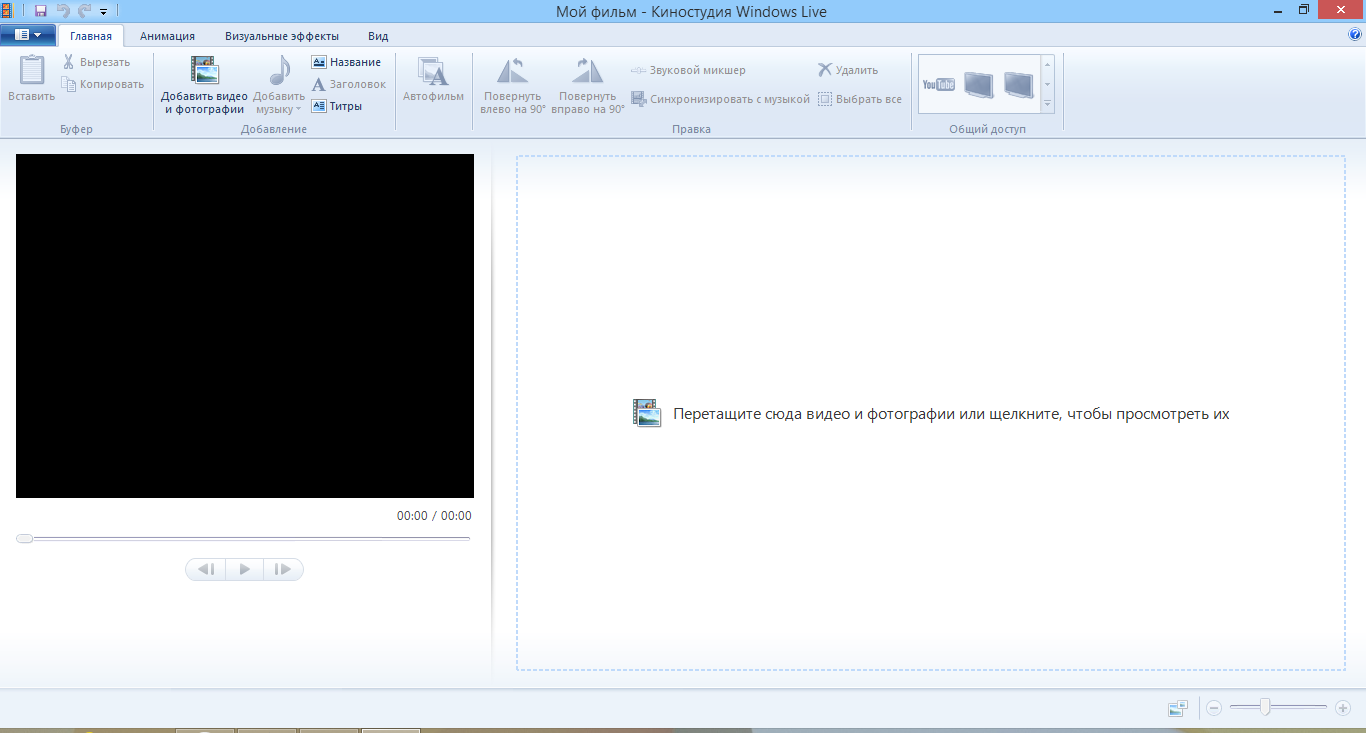Image resolution: width=1366 pixels, height=733 pixels.
Task: Click Синхронизировать с музыкой
Action: coord(720,99)
